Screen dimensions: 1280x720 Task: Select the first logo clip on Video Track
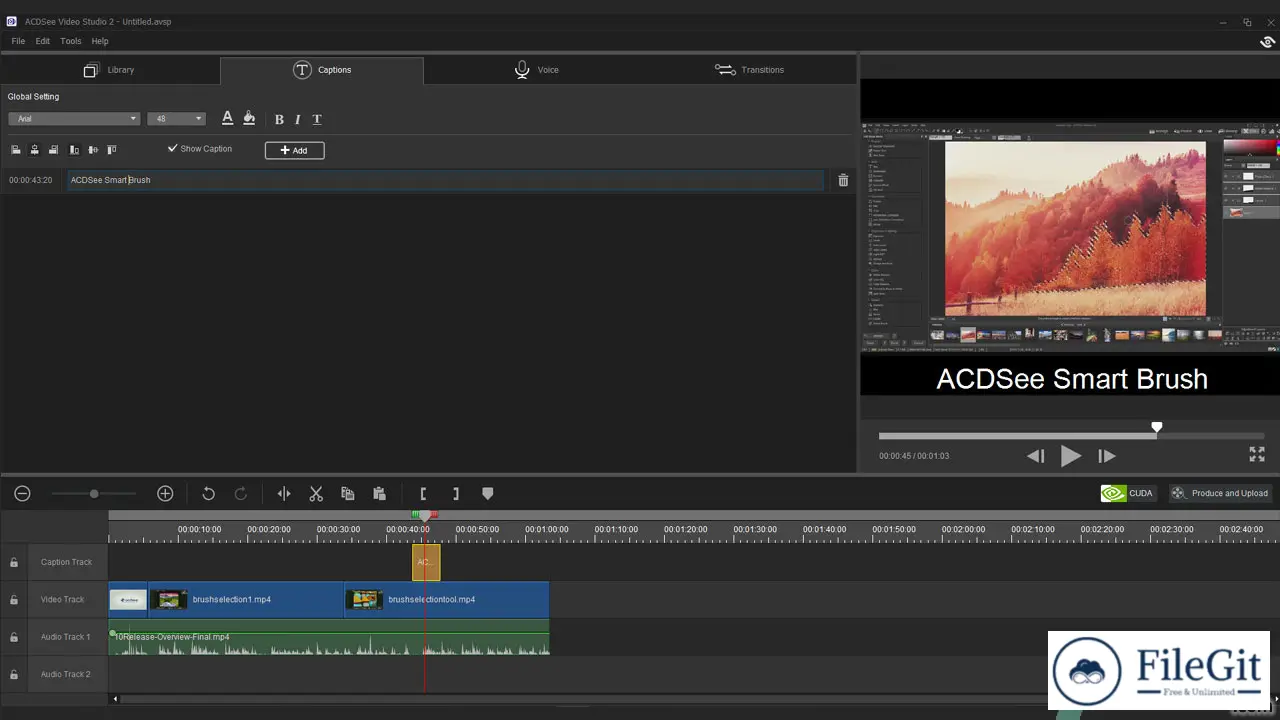point(128,600)
